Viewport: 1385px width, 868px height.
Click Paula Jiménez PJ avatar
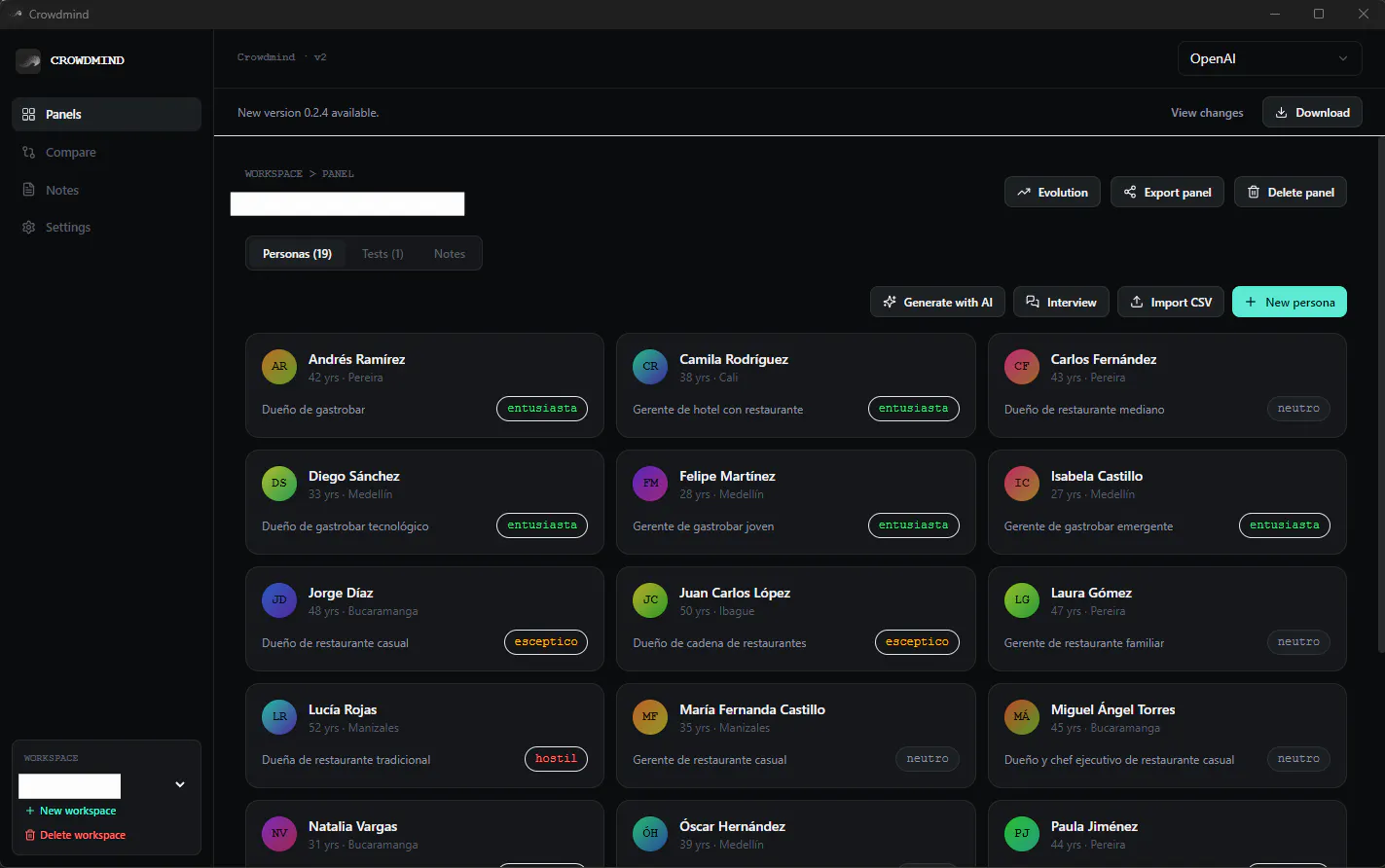click(x=1022, y=834)
